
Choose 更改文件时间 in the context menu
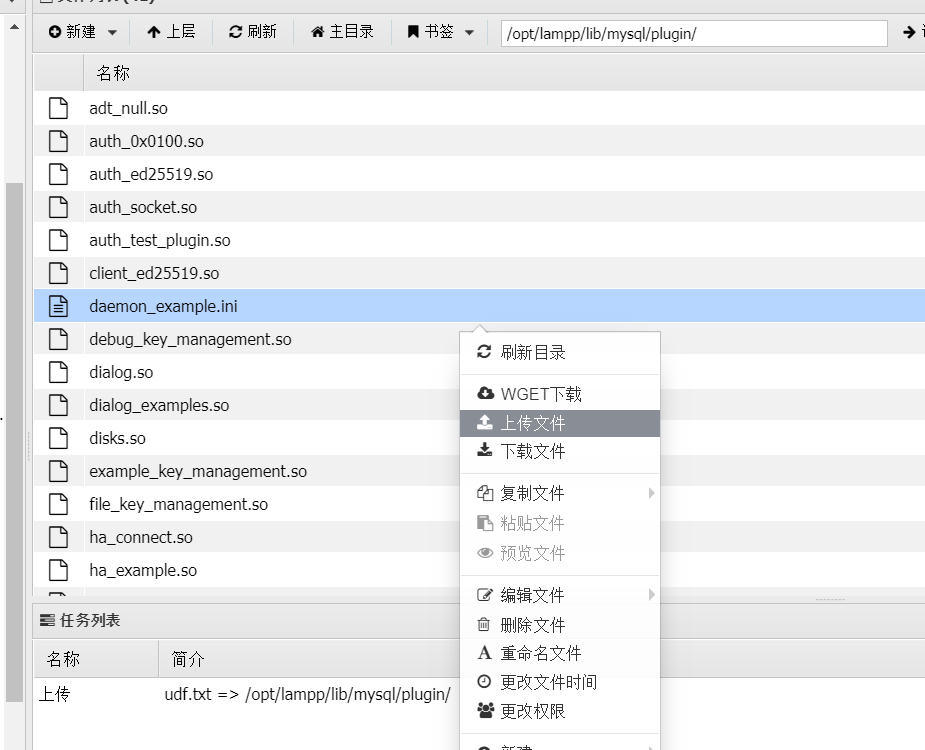[x=560, y=683]
